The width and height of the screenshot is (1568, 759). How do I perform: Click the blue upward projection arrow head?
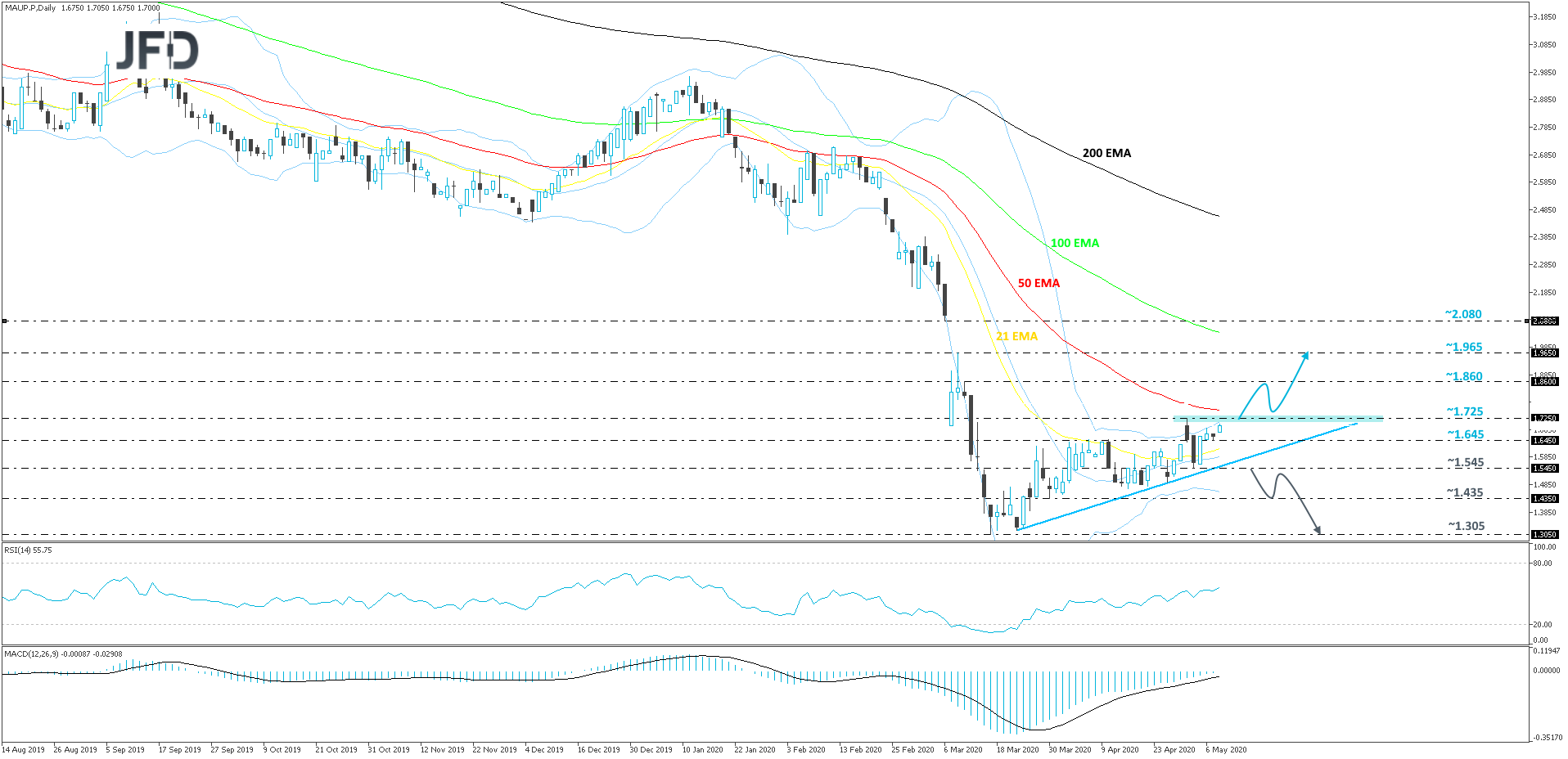point(1305,356)
